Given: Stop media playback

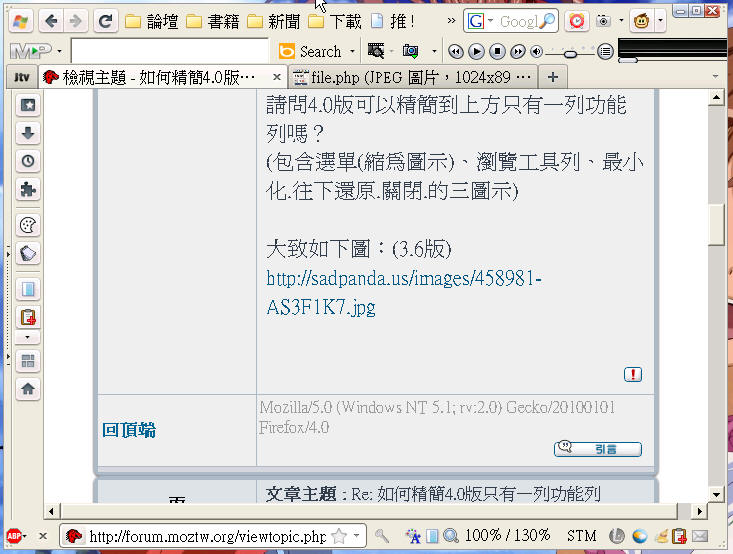Looking at the screenshot, I should coord(497,51).
